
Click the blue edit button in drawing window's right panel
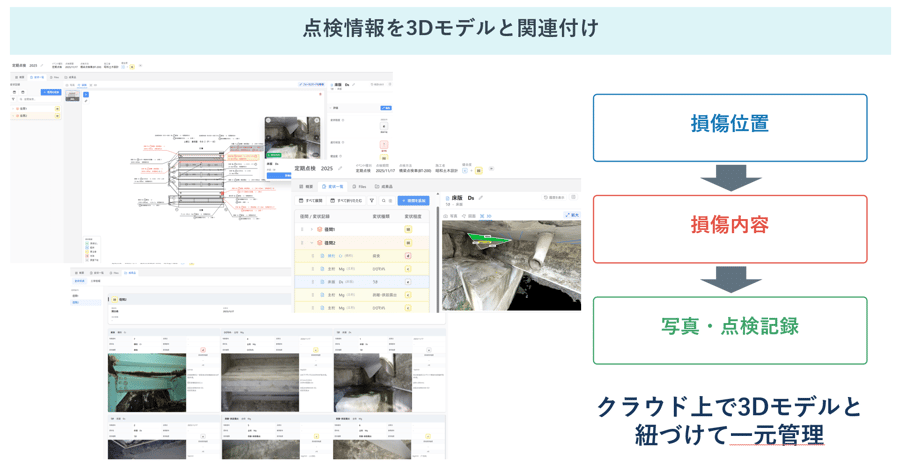[386, 108]
